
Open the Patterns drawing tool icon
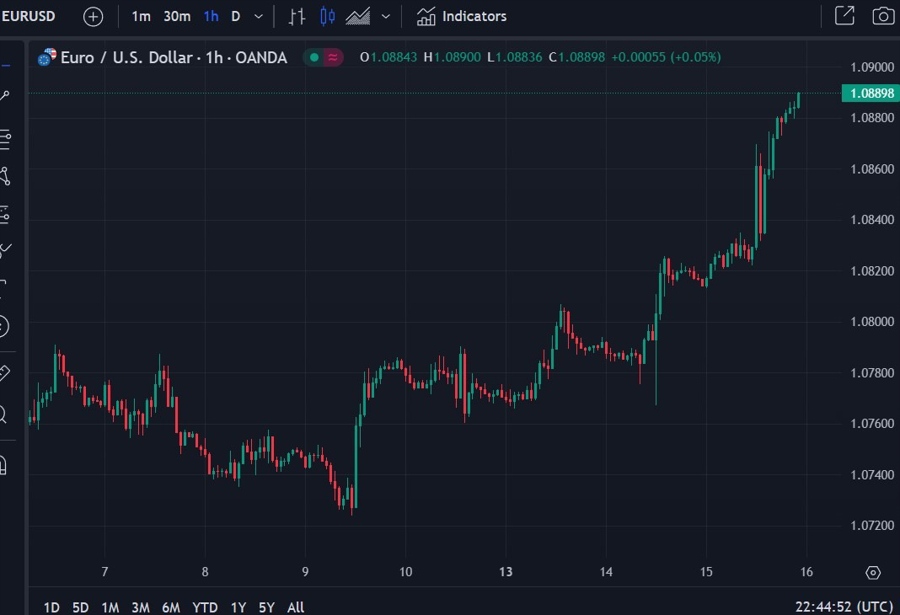coord(5,176)
